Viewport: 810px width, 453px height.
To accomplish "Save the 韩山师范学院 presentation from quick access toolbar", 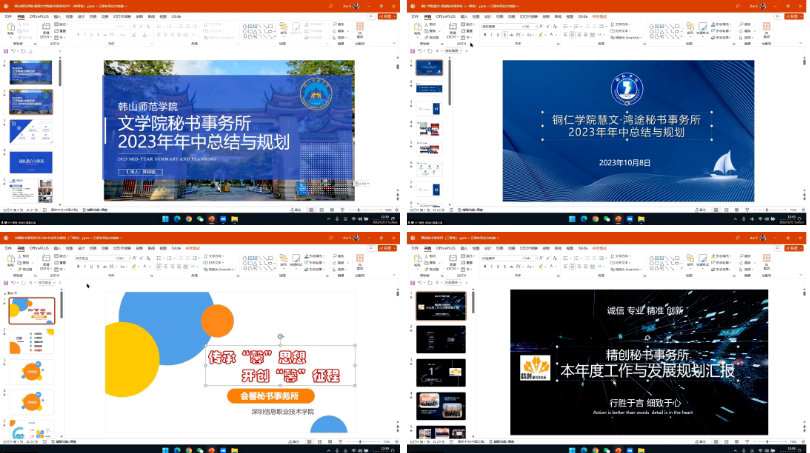I will coord(6,51).
